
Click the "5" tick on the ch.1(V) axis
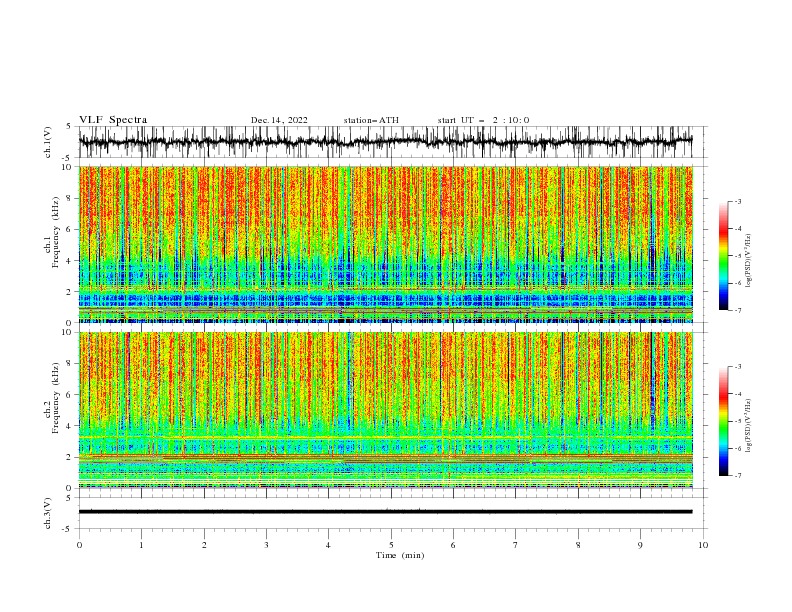coord(70,126)
